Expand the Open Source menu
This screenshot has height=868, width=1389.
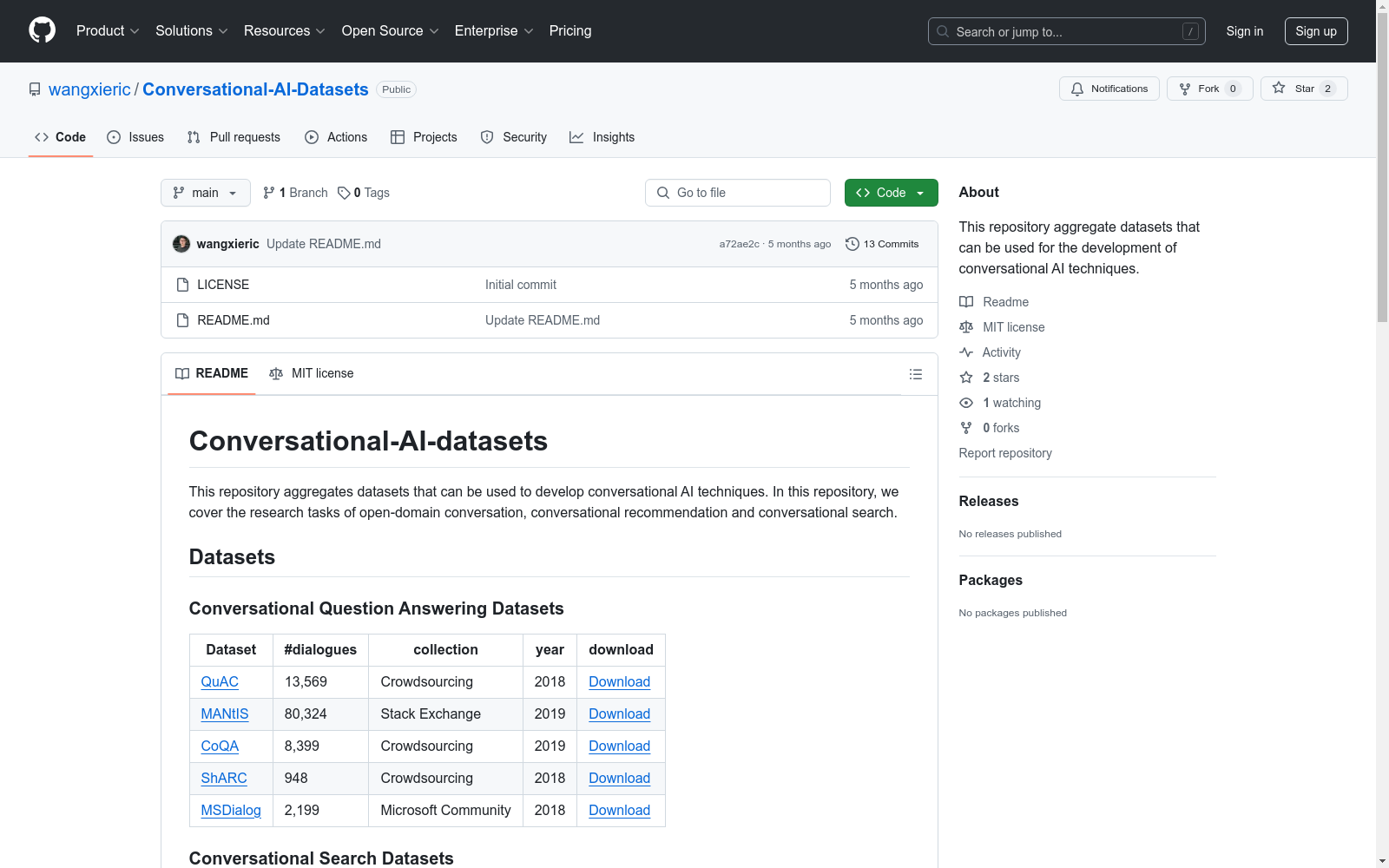[x=391, y=31]
